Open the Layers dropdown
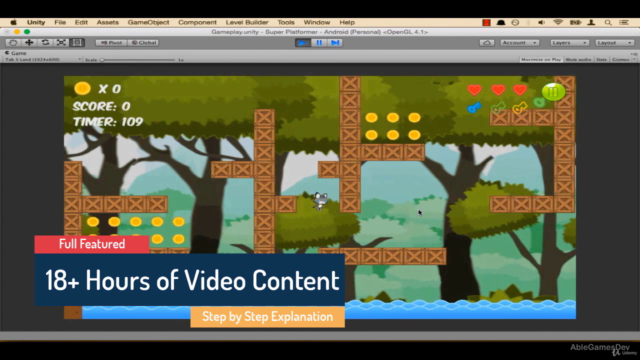Screen dimensions: 640x360 click(569, 42)
